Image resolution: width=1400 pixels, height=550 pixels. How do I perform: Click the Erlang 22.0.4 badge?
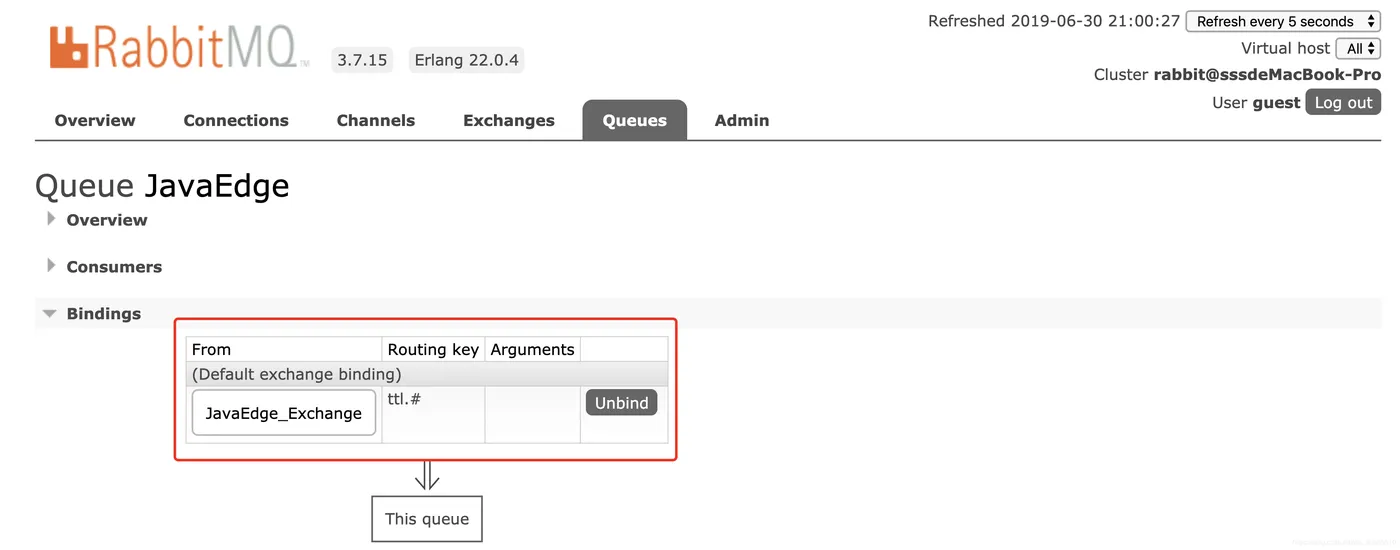coord(466,60)
